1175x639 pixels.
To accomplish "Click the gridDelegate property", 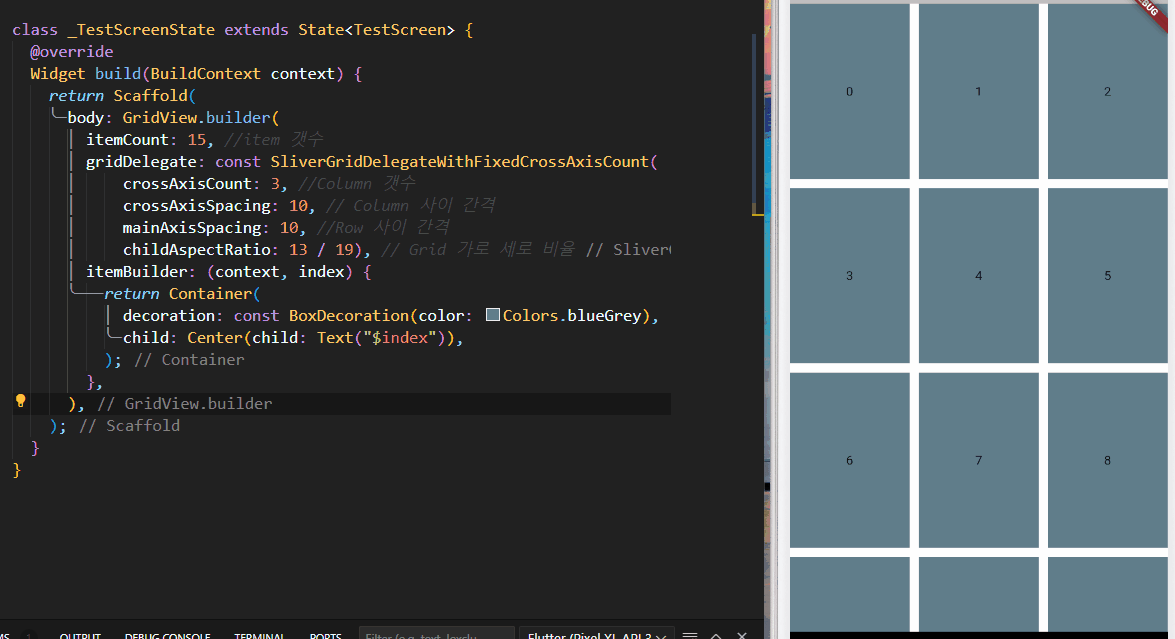I will click(141, 162).
